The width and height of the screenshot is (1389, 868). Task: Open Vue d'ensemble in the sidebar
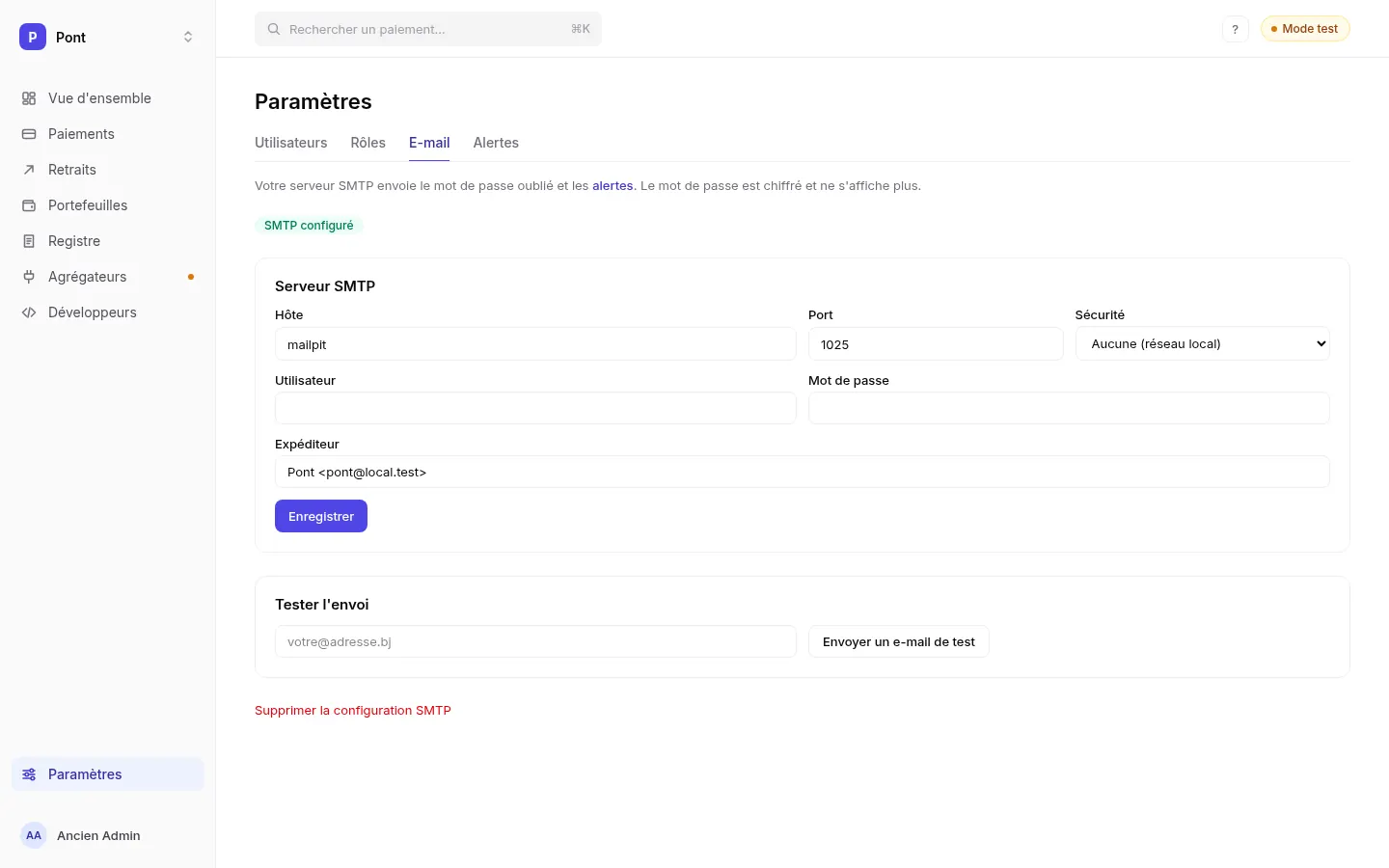[x=108, y=98]
